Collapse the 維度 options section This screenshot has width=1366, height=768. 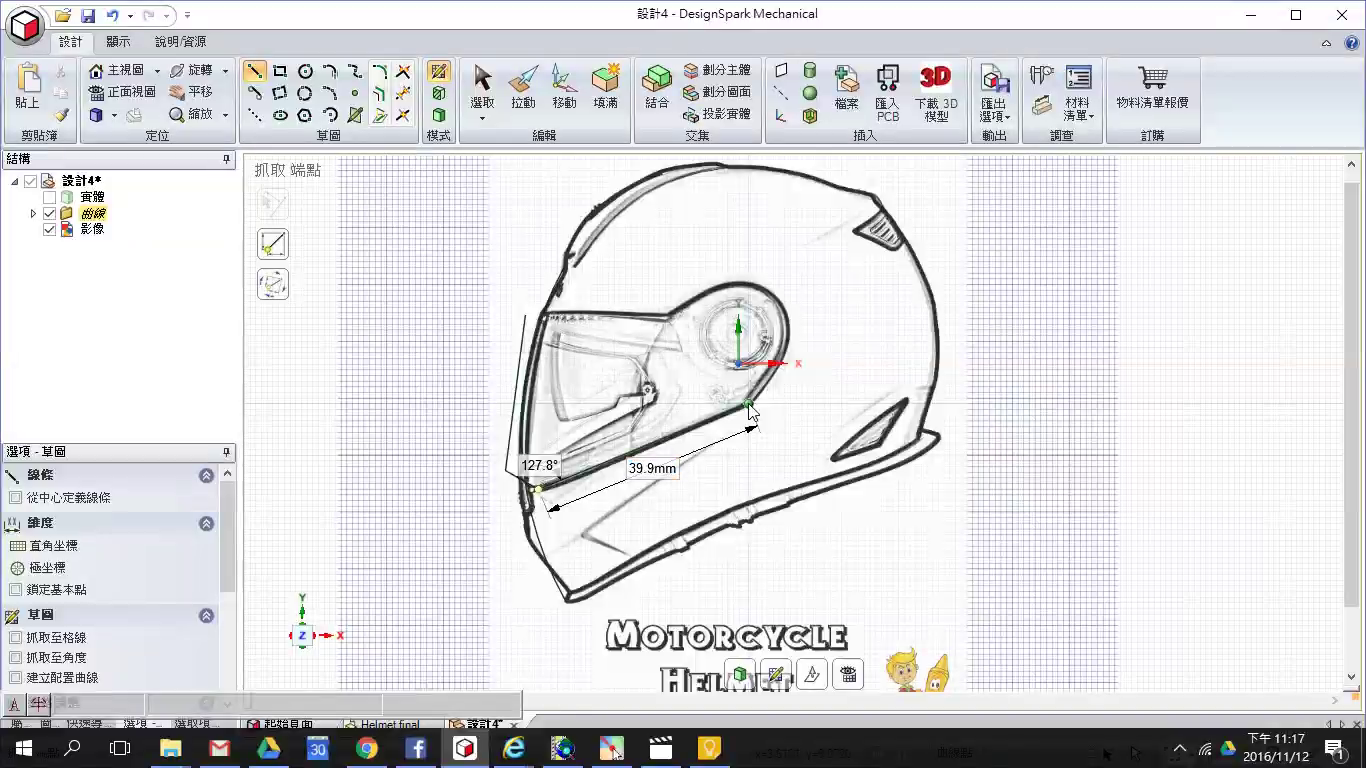206,524
